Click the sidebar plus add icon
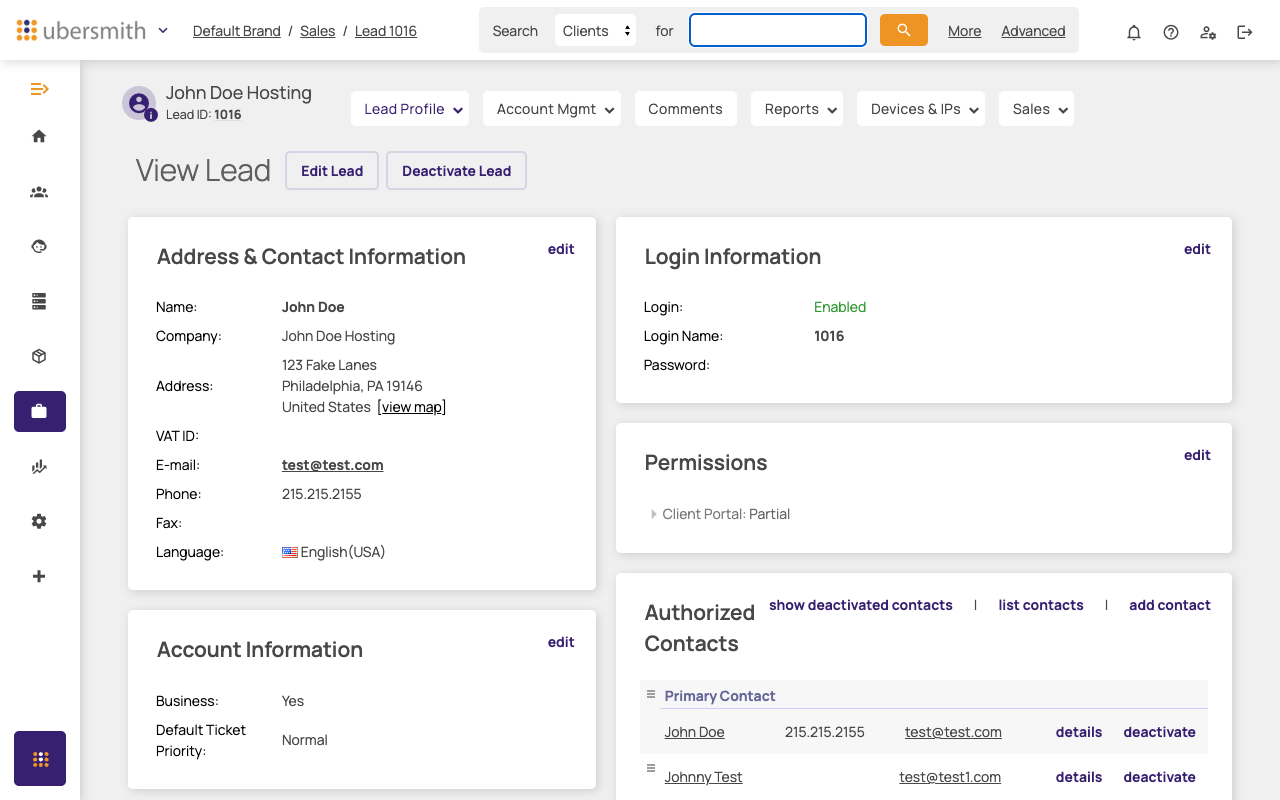 click(39, 576)
